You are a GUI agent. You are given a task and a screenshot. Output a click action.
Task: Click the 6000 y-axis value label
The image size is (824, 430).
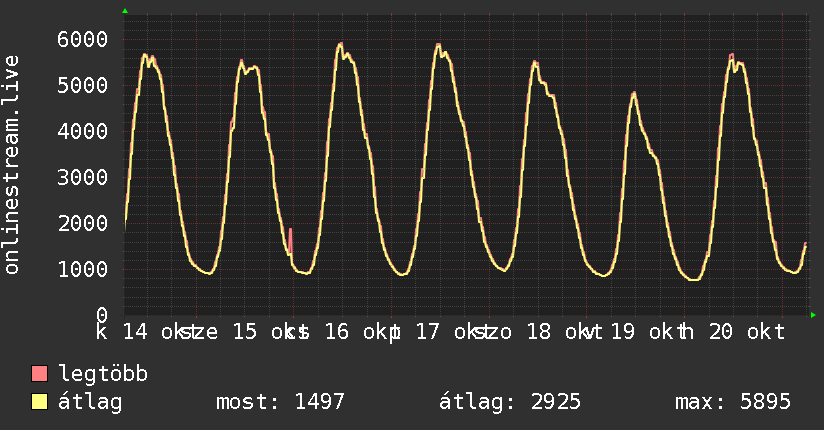click(82, 40)
